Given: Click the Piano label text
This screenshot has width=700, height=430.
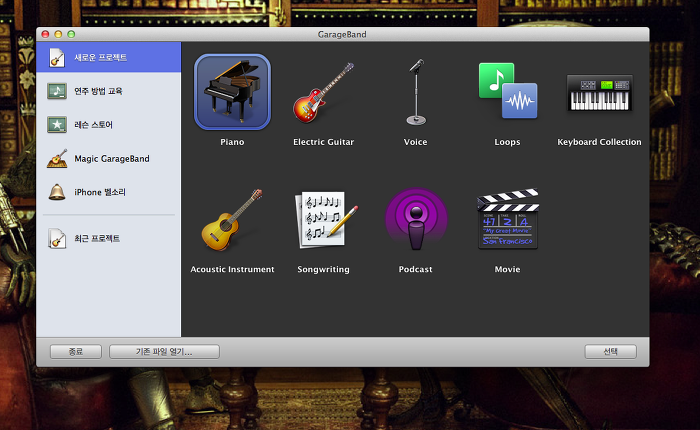Looking at the screenshot, I should click(x=232, y=142).
